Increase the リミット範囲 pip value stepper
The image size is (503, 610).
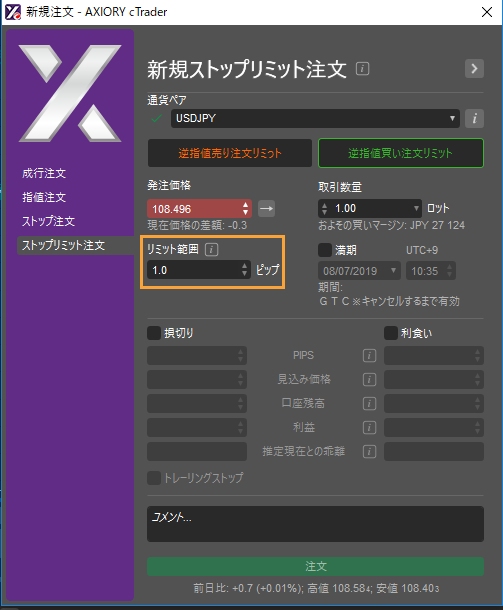tap(244, 265)
